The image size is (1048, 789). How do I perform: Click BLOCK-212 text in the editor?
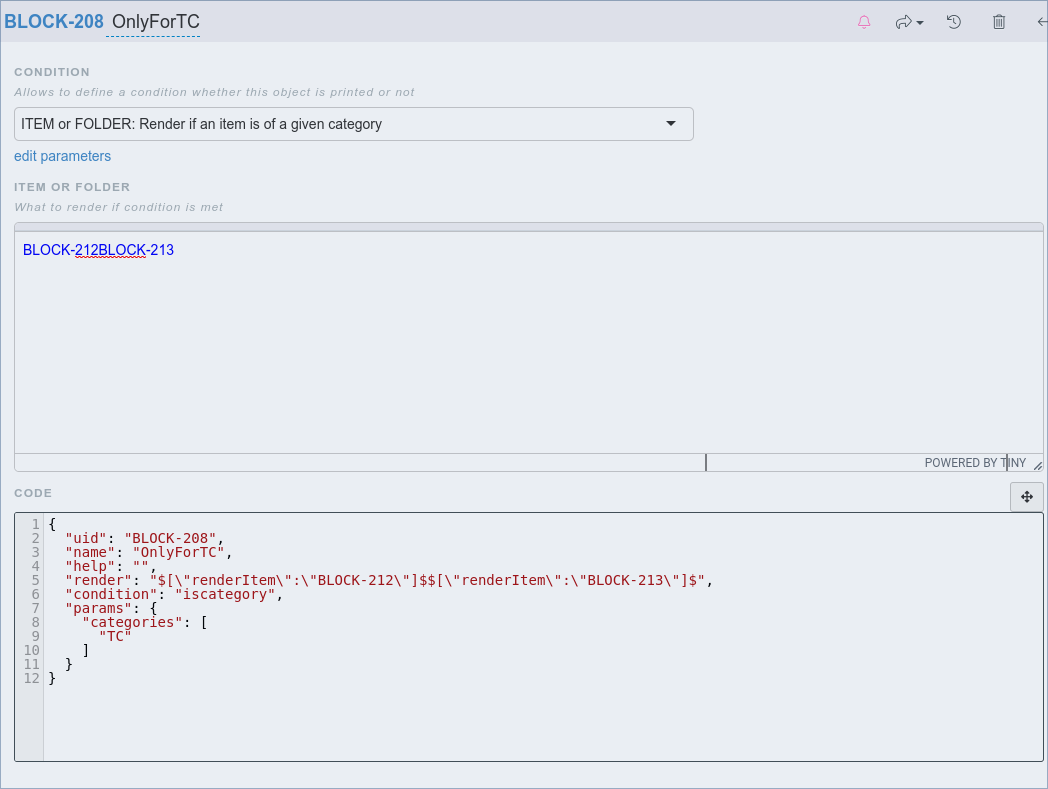pos(60,250)
